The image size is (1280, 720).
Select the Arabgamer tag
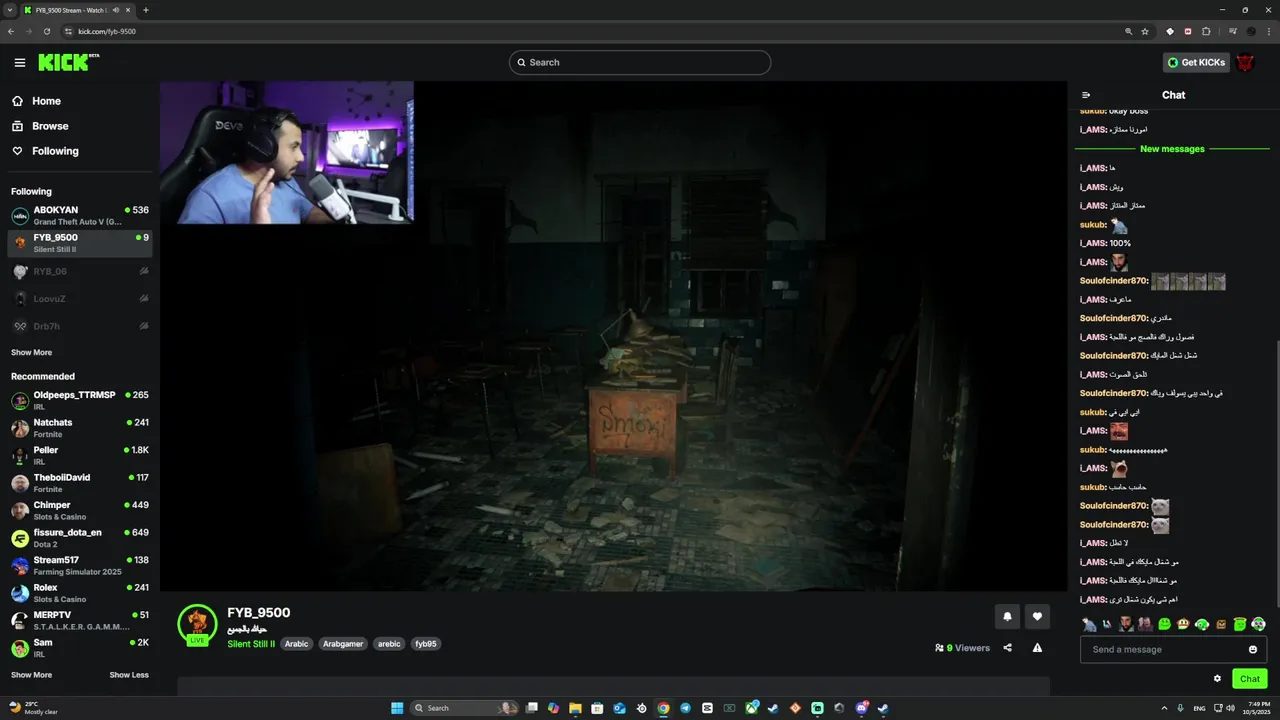pos(343,644)
